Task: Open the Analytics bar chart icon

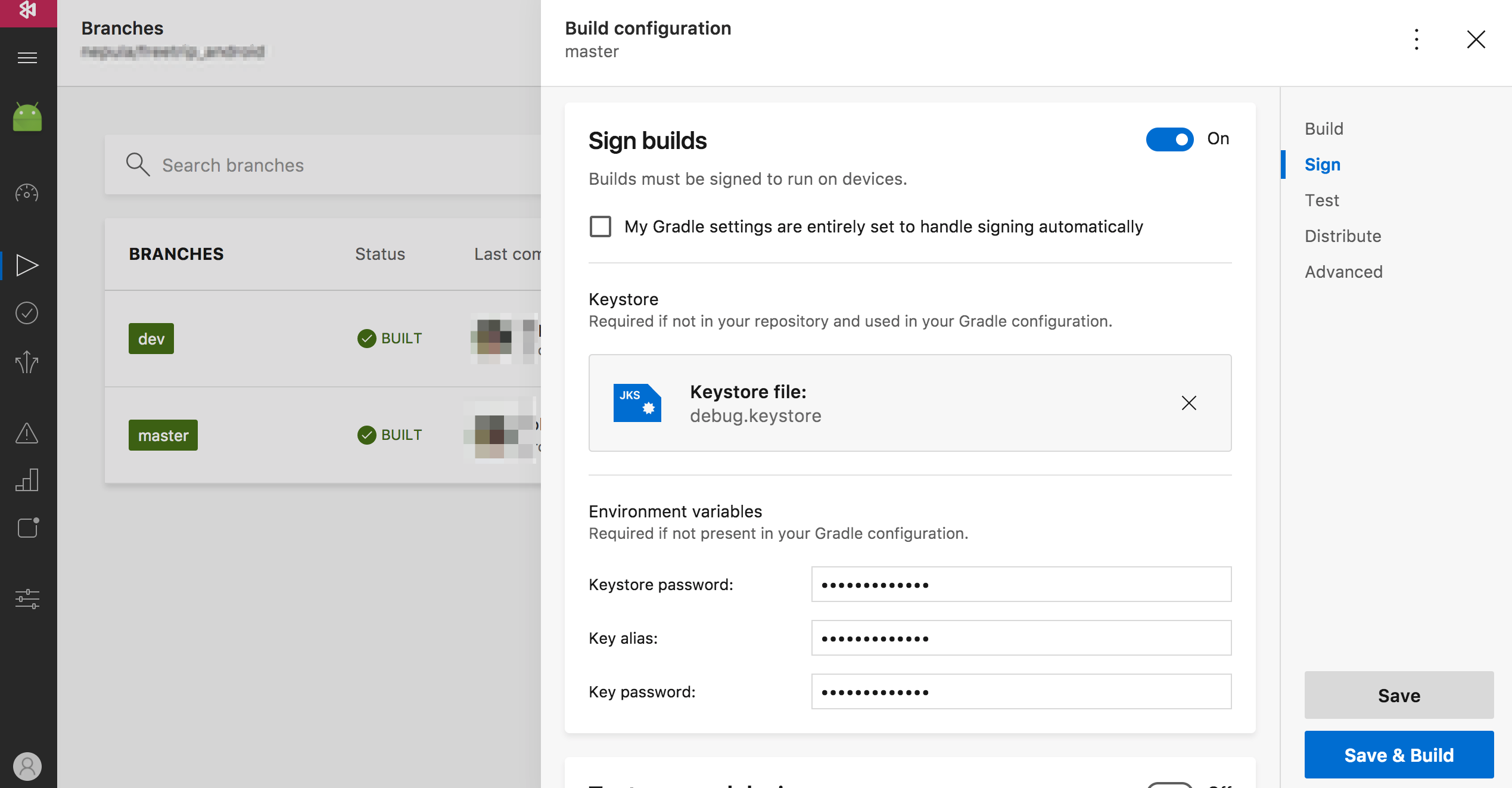Action: pyautogui.click(x=27, y=480)
